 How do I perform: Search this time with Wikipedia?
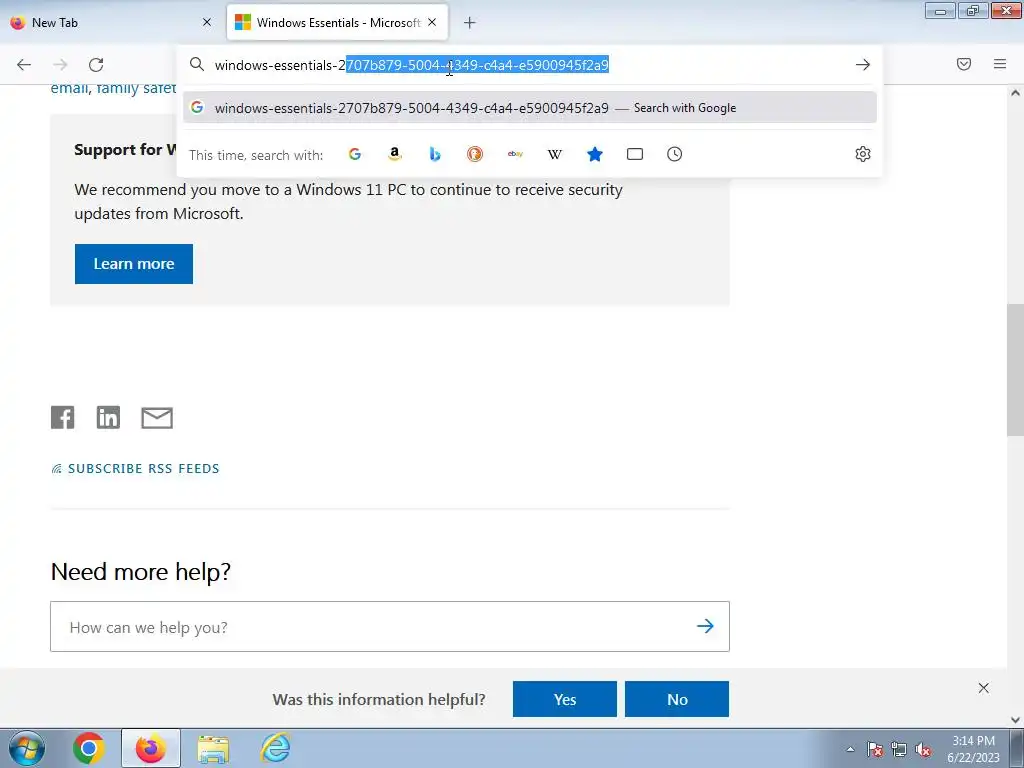554,154
